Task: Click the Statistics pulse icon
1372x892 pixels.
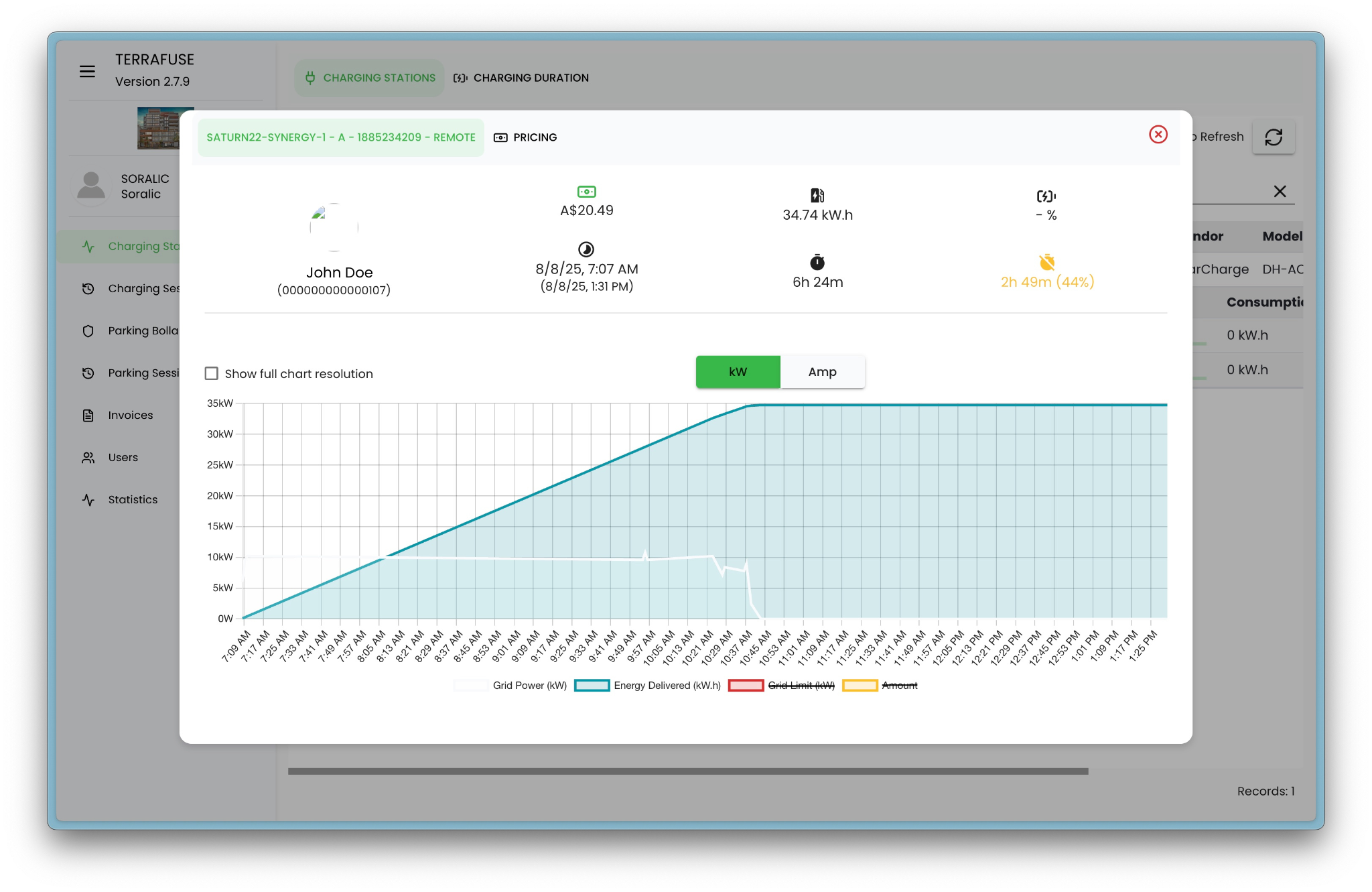Action: pos(88,500)
